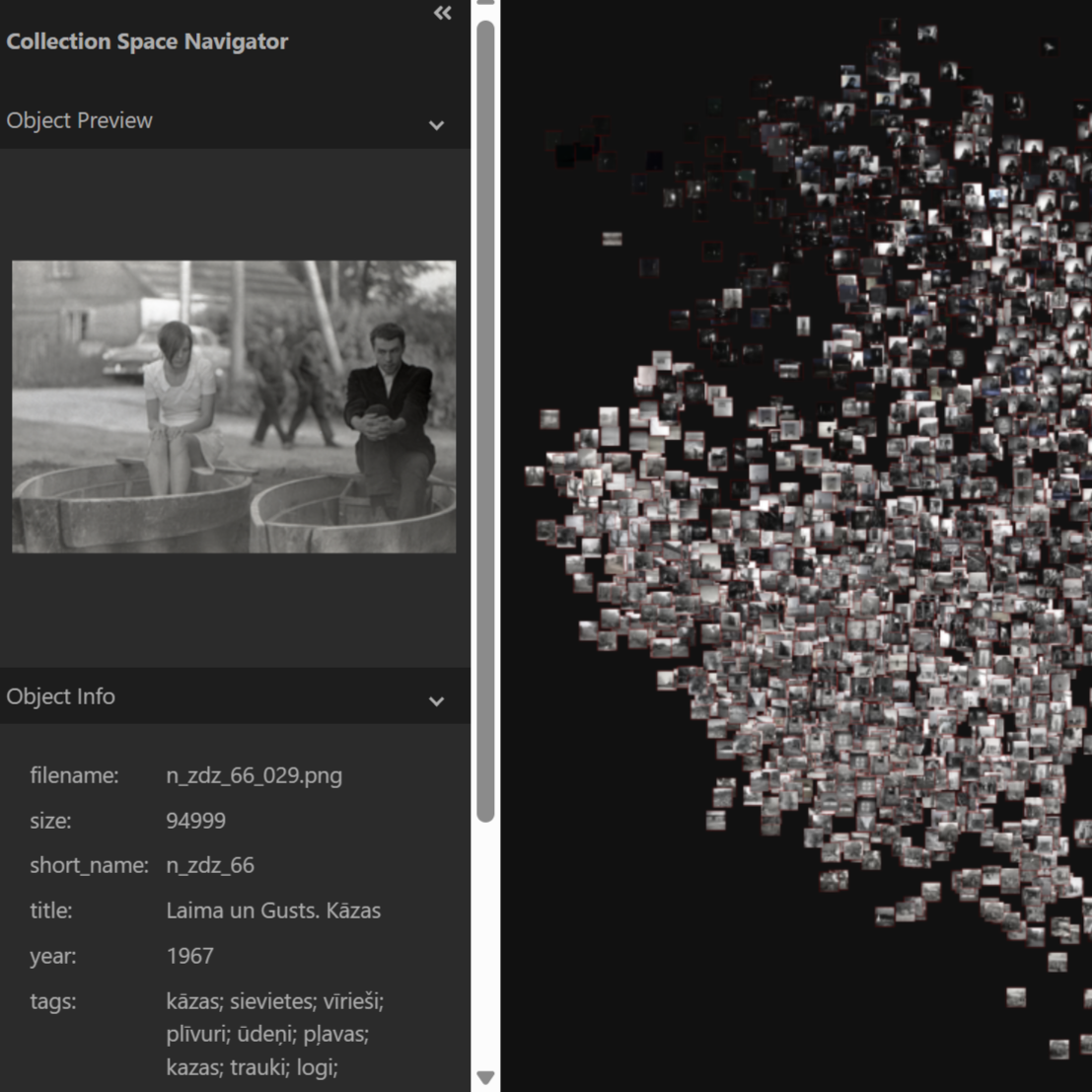
Task: Open the Object Info panel heading
Action: click(x=61, y=696)
